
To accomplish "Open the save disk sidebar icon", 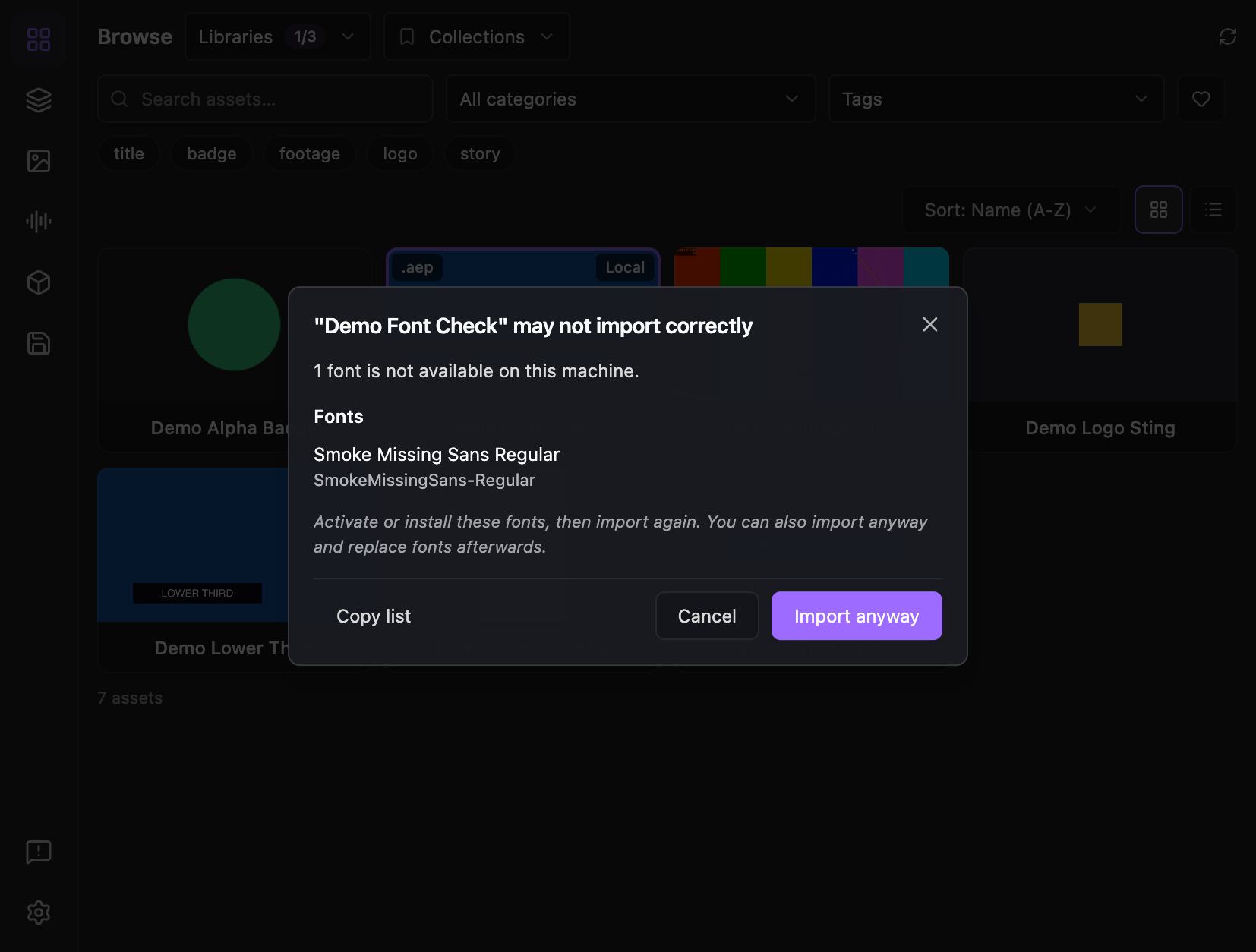I will click(x=39, y=343).
